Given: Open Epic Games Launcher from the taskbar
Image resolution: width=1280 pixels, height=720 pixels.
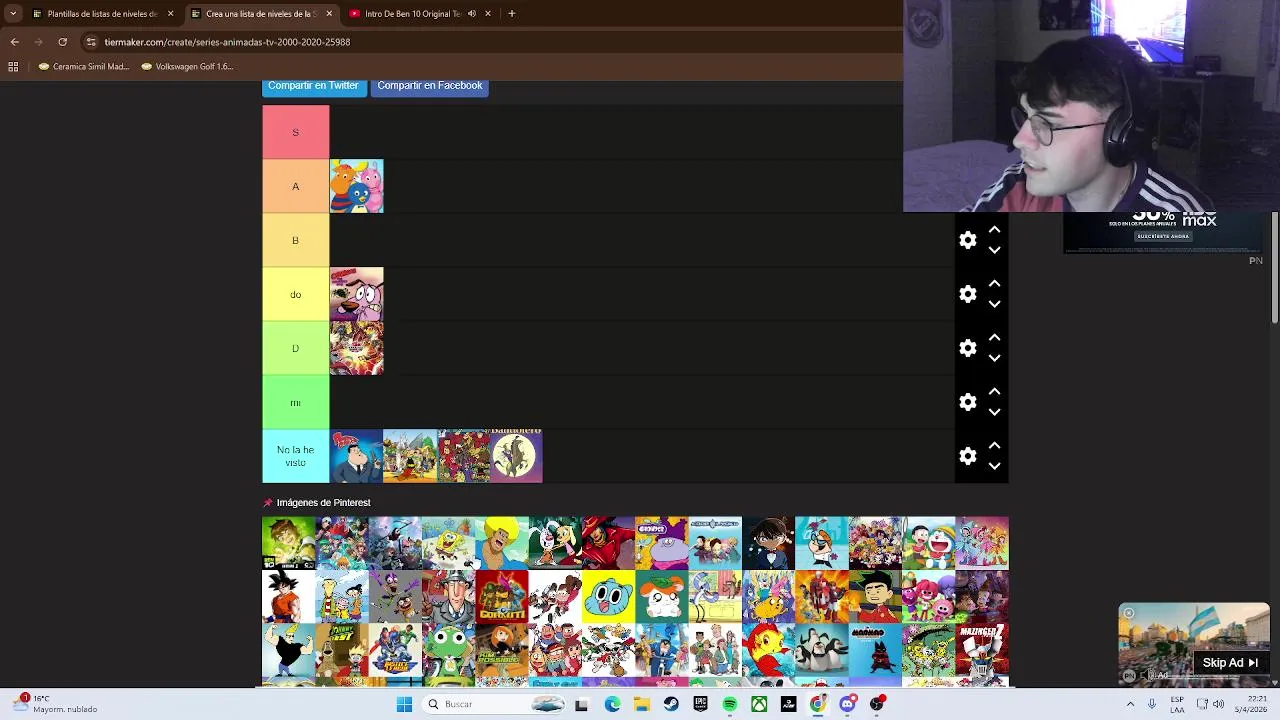Looking at the screenshot, I should pos(700,704).
